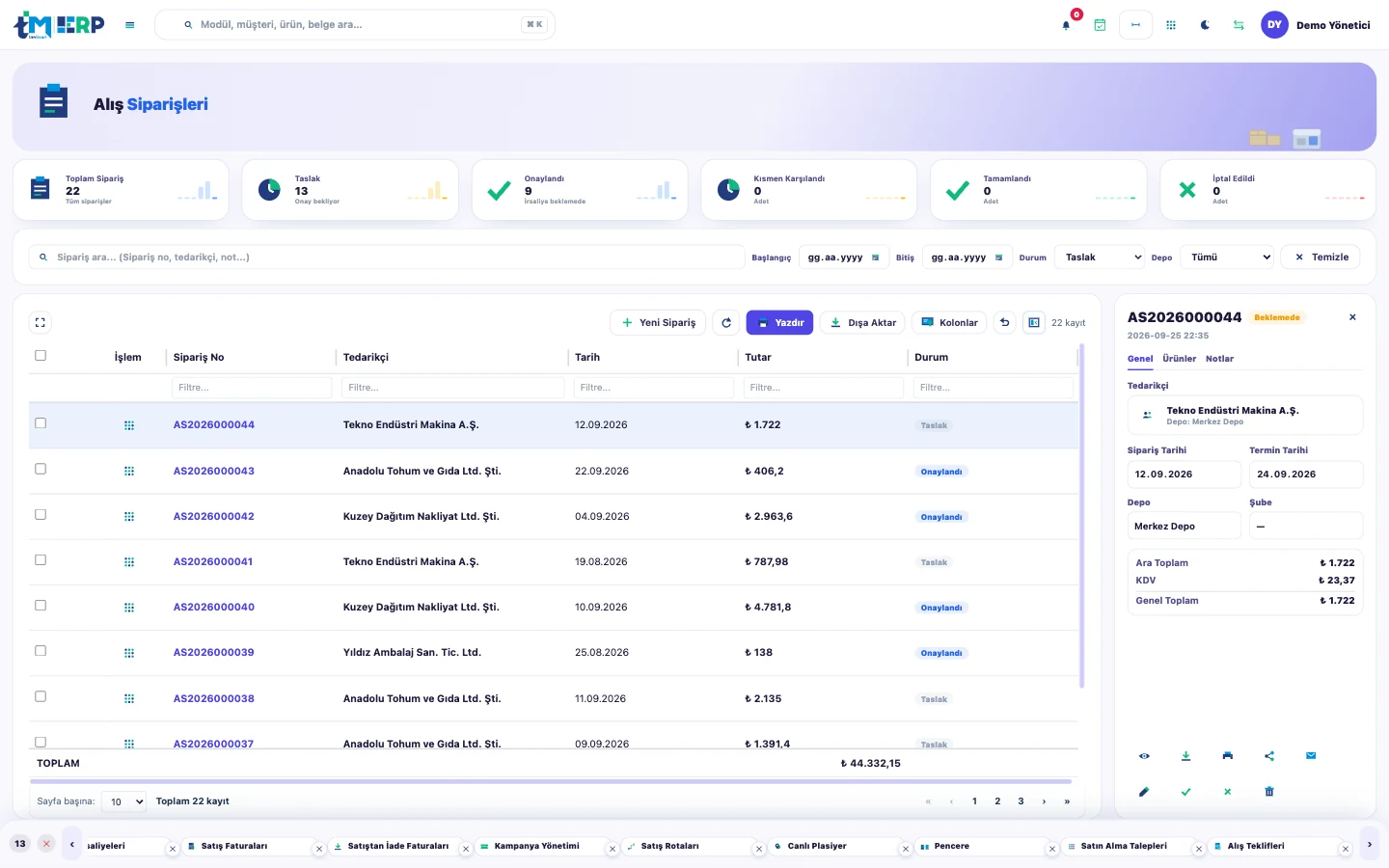Tick the checkbox for AS2026000040
Image resolution: width=1389 pixels, height=868 pixels.
coord(41,606)
